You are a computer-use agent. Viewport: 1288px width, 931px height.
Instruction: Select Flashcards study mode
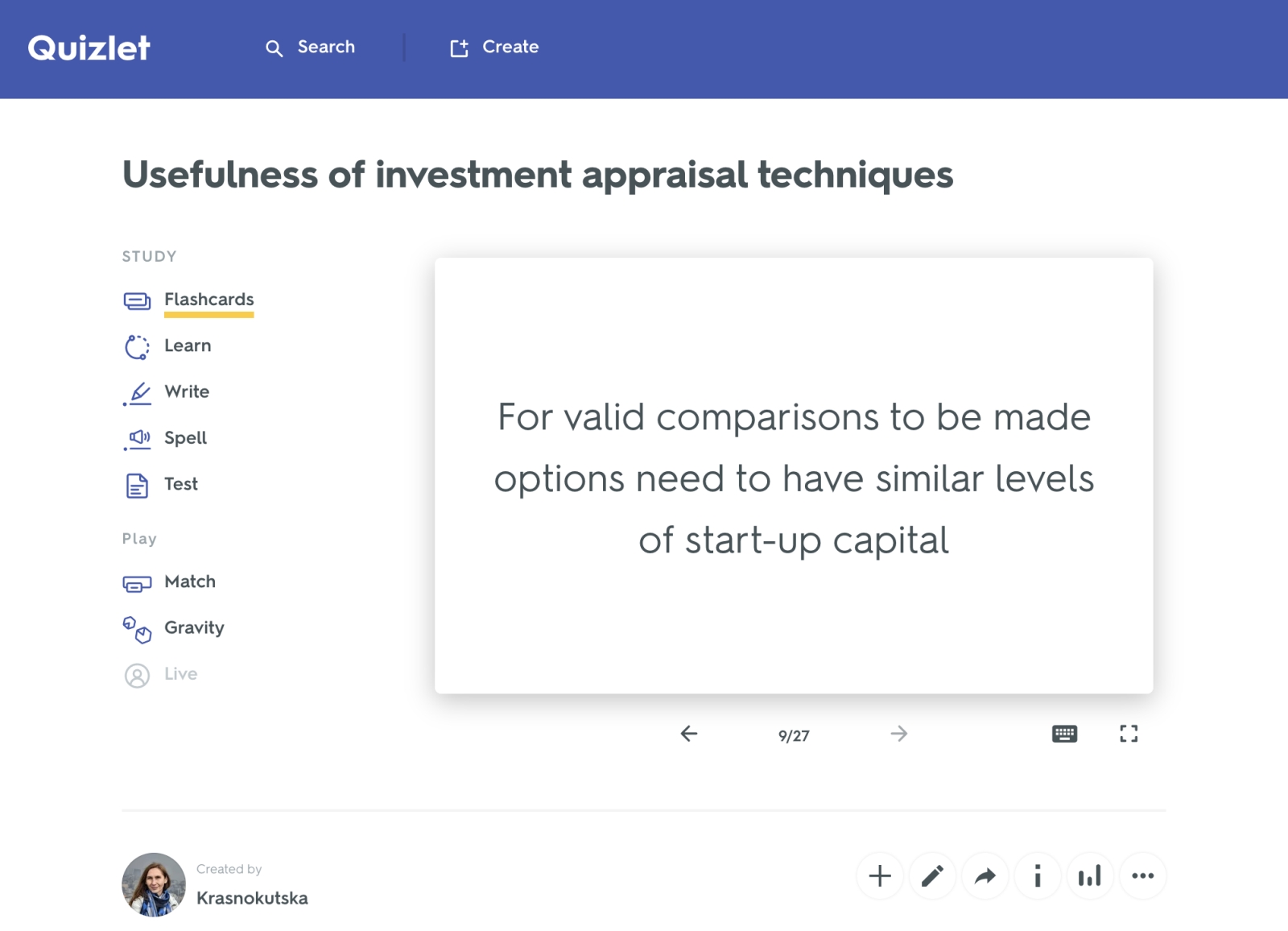pyautogui.click(x=208, y=300)
